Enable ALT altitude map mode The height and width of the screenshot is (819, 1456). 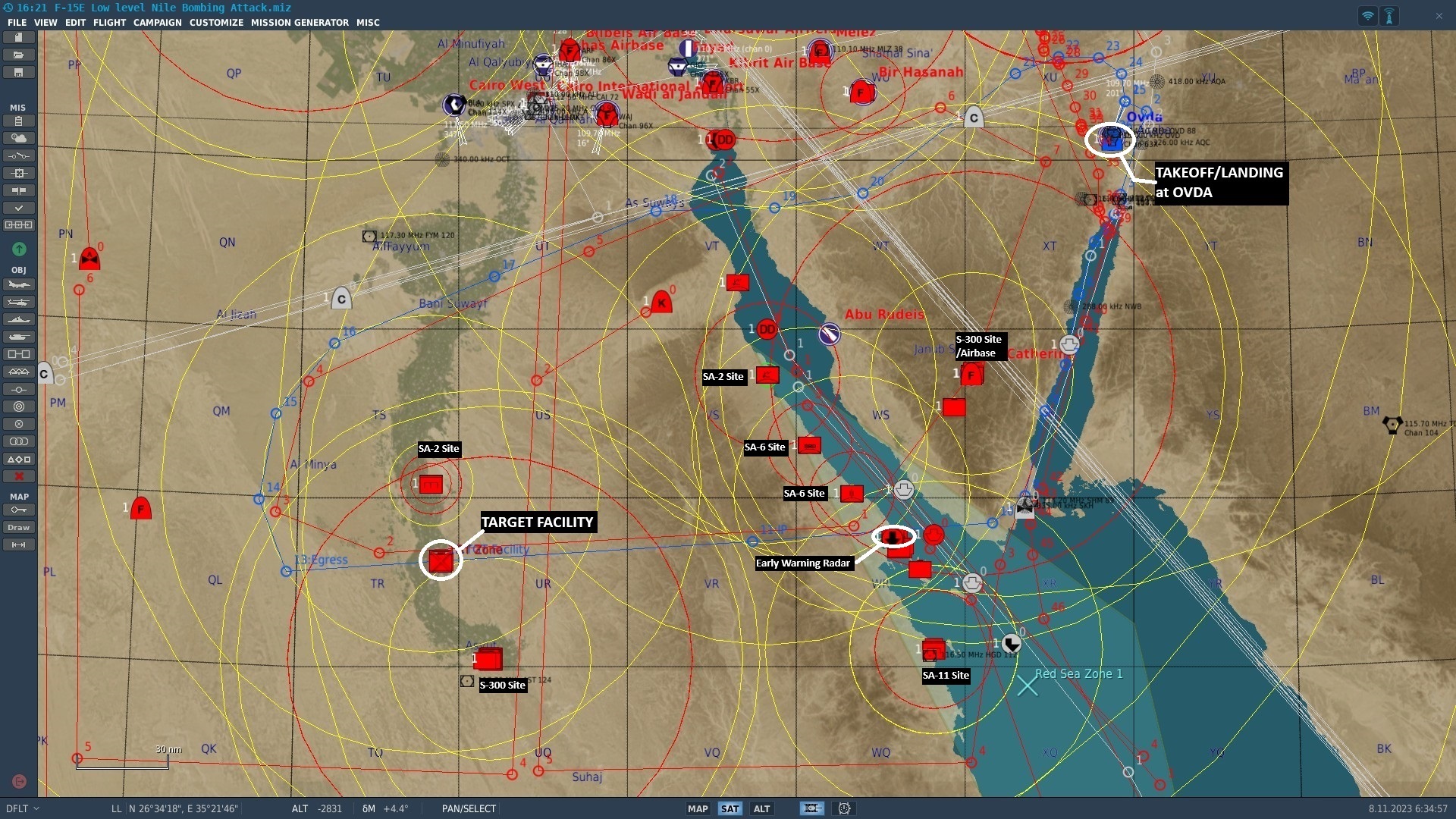pos(761,808)
